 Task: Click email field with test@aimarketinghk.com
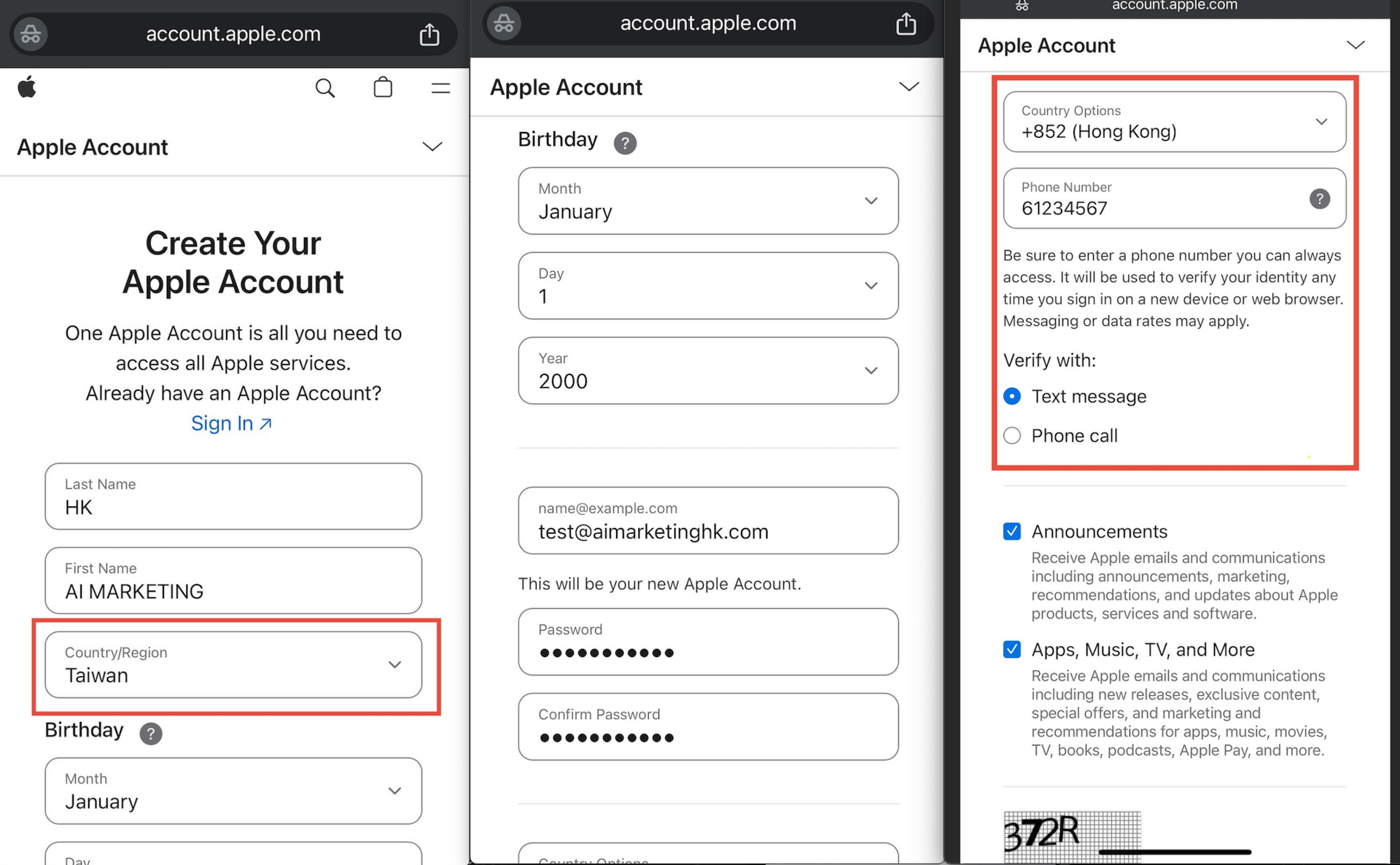707,521
